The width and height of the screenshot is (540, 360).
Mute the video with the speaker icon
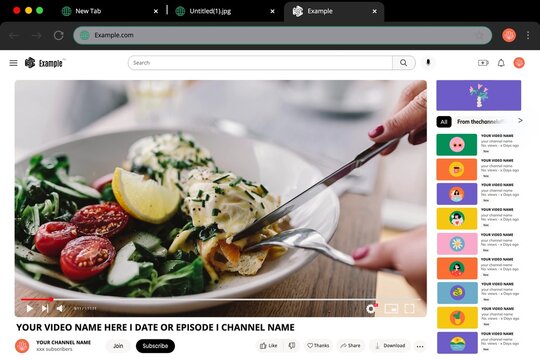point(60,308)
